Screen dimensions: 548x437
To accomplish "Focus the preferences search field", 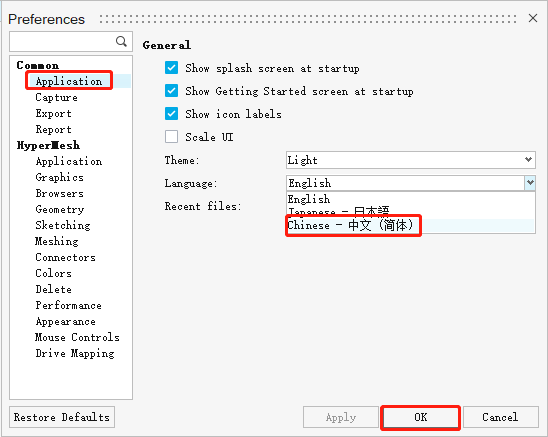I will pos(63,41).
